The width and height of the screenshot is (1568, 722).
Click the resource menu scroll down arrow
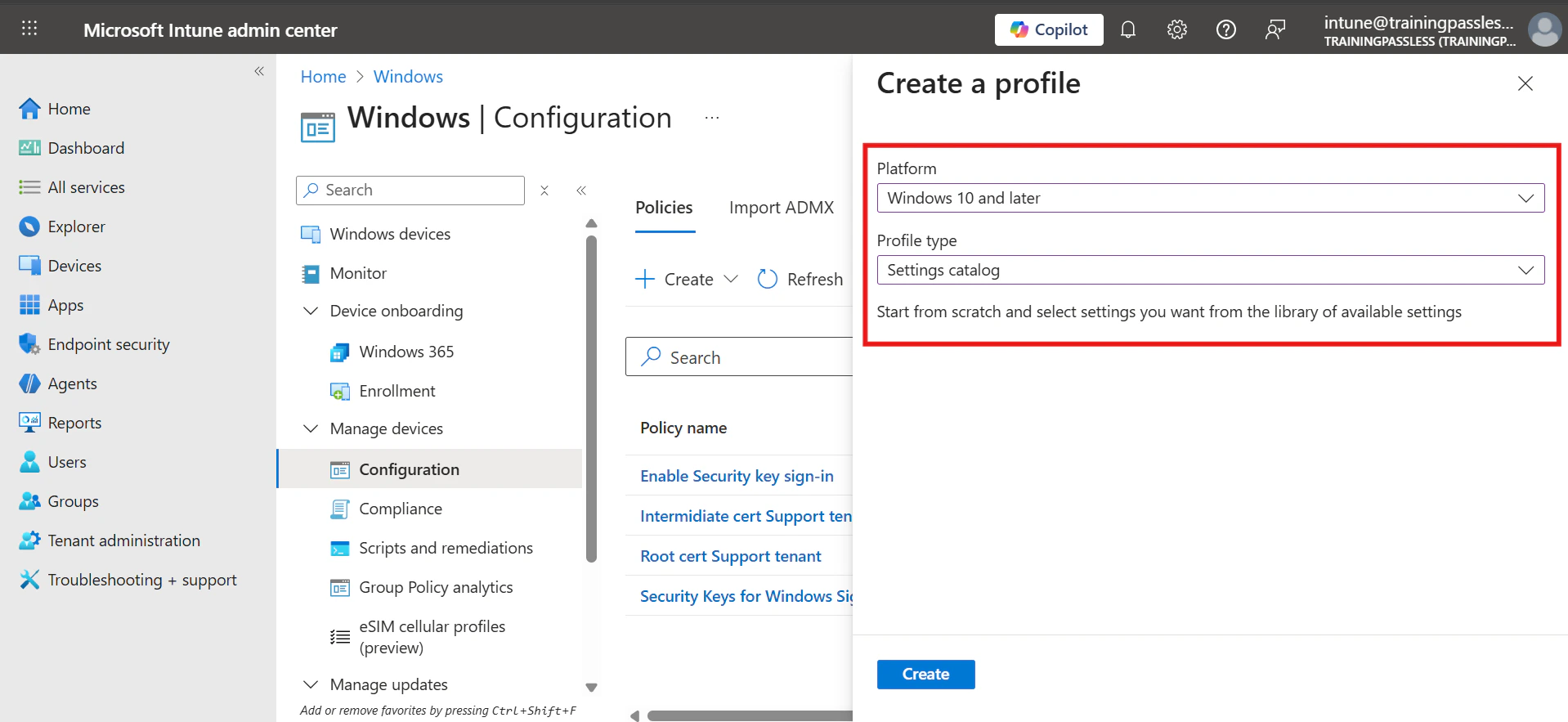click(592, 688)
